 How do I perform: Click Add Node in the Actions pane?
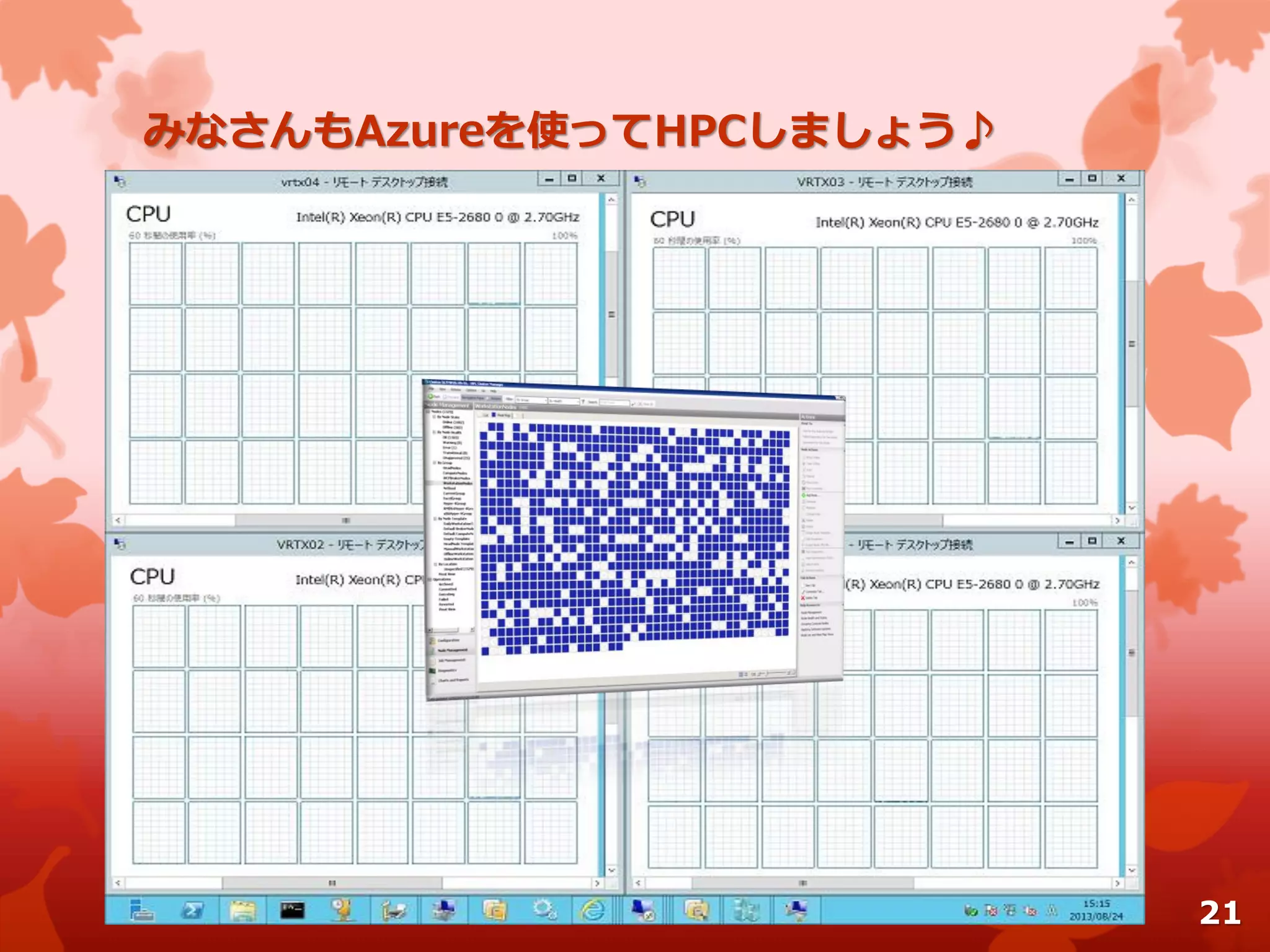click(810, 495)
